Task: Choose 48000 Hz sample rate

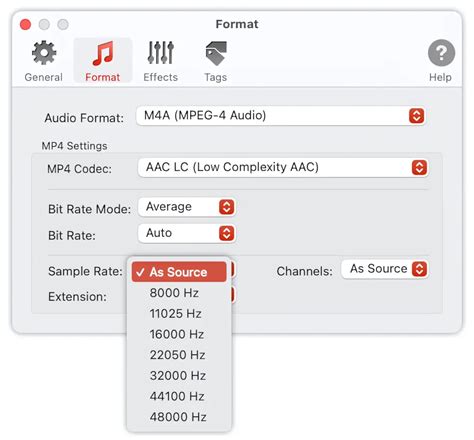Action: coord(179,417)
